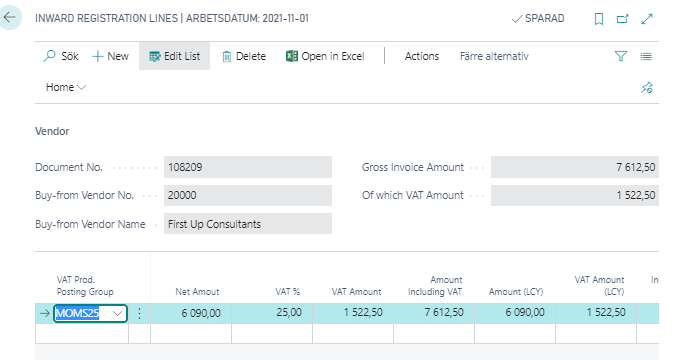
Task: Expand page with the diagonal arrows icon
Action: click(647, 19)
